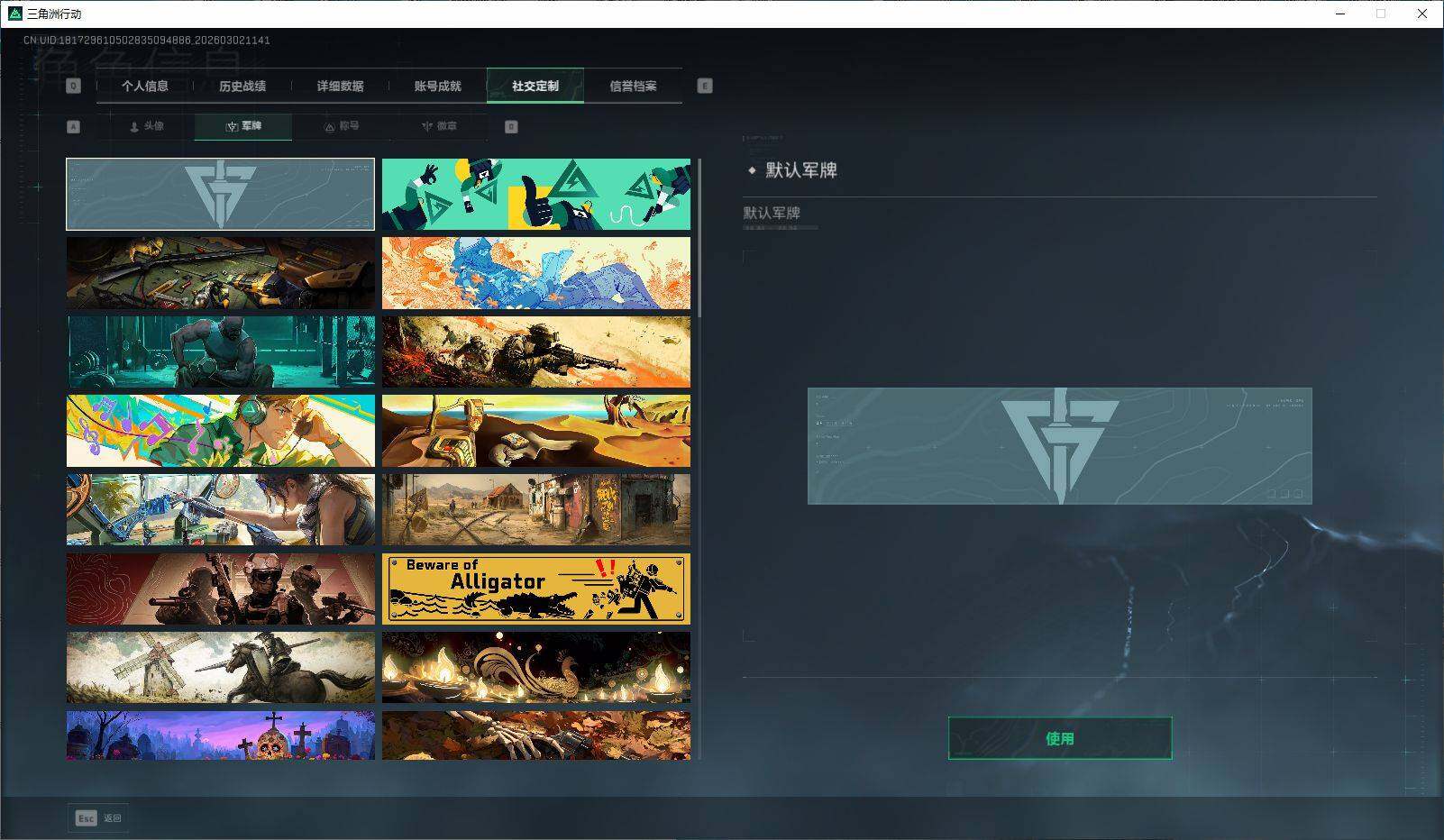The height and width of the screenshot is (840, 1444).
Task: Click the dog tag list scrollbar
Action: pyautogui.click(x=699, y=236)
